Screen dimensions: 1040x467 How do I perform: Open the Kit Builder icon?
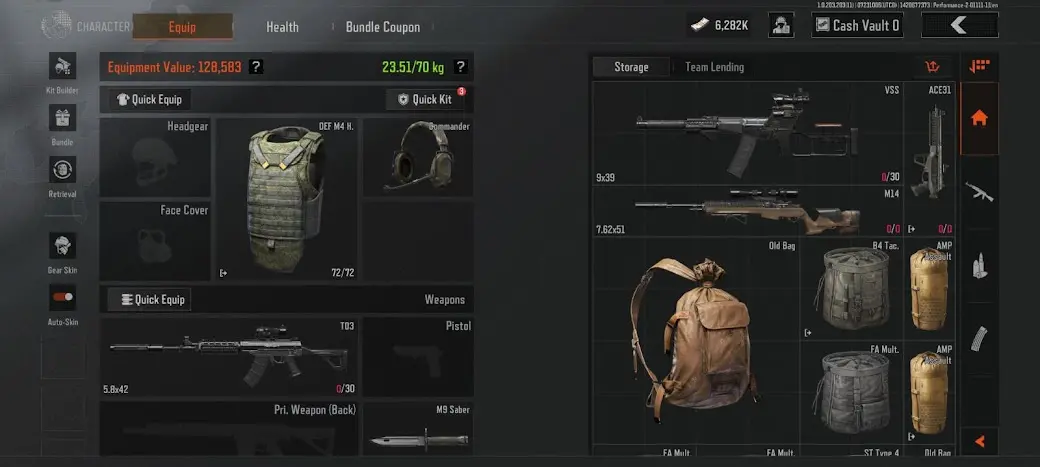[62, 66]
